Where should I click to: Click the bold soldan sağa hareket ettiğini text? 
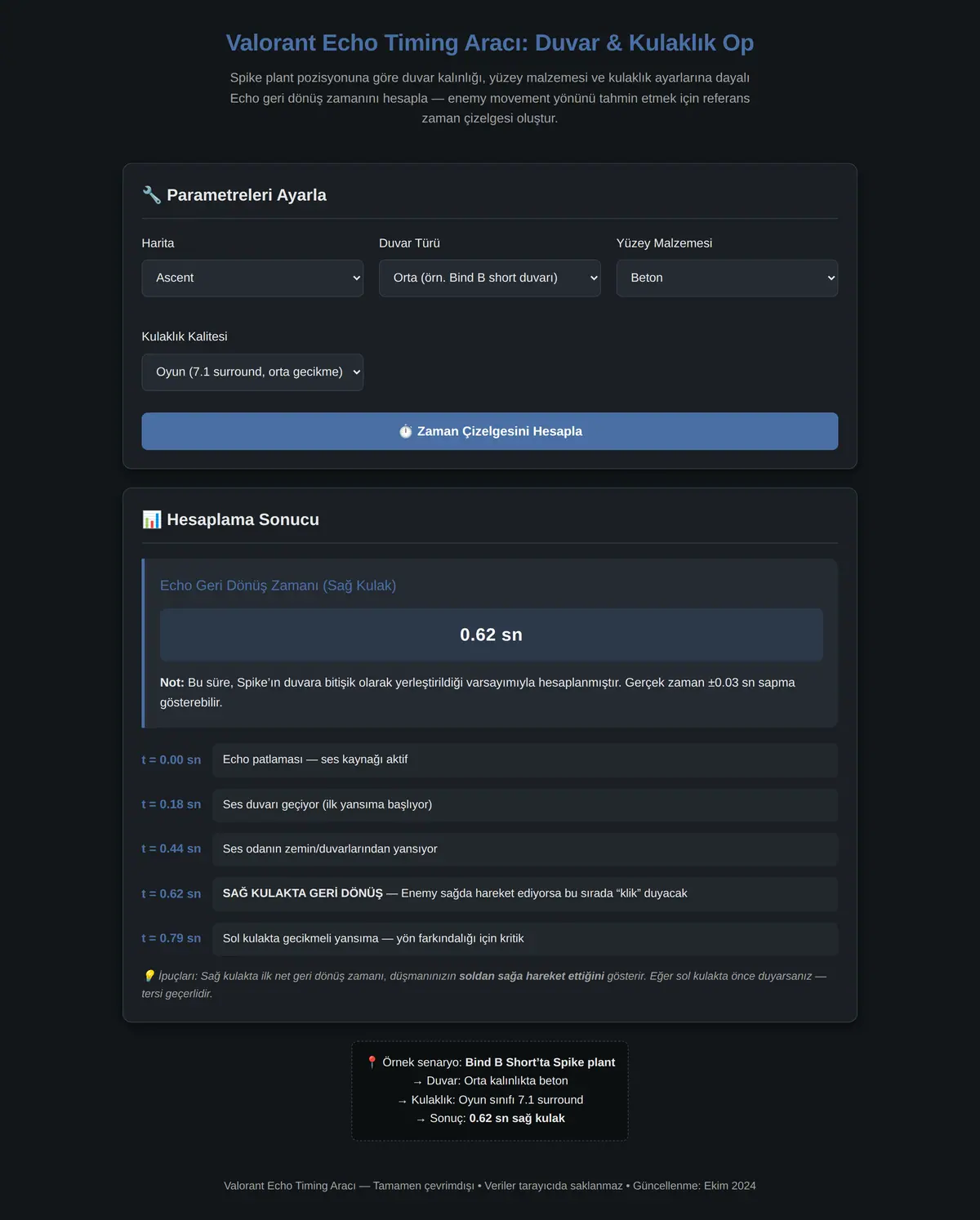pos(532,976)
